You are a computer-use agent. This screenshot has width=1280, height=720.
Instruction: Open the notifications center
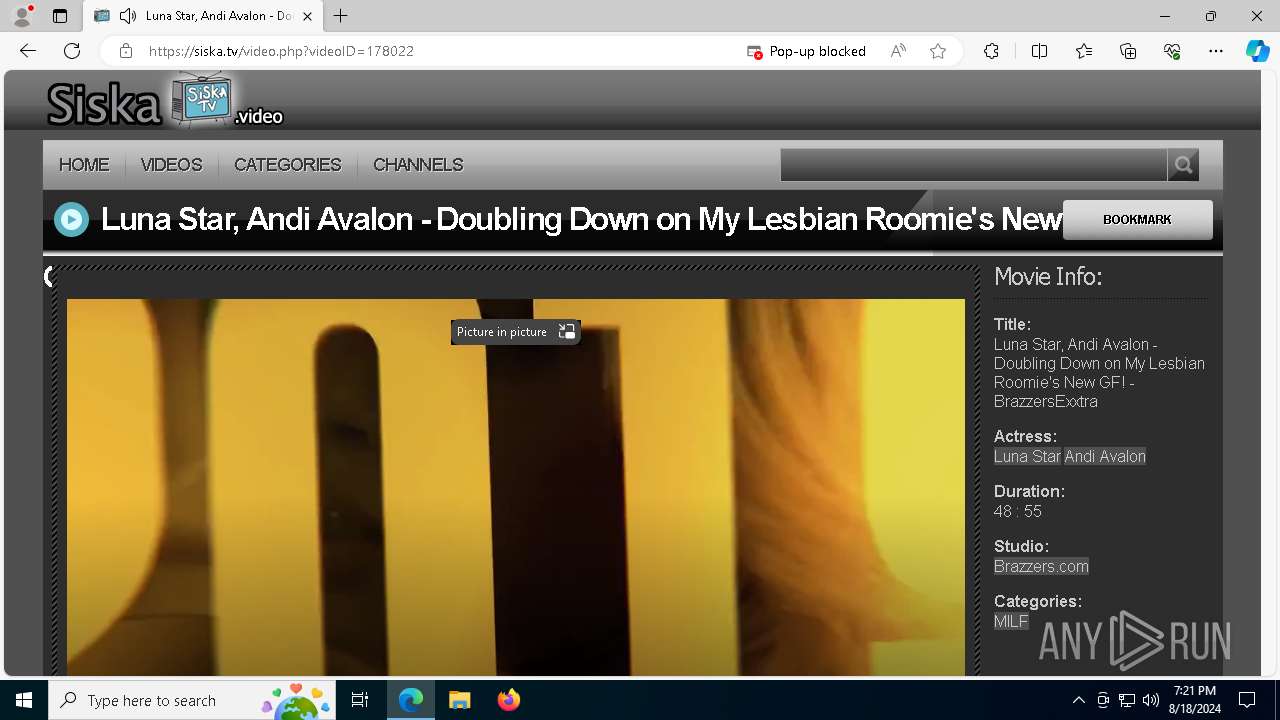(x=1247, y=700)
